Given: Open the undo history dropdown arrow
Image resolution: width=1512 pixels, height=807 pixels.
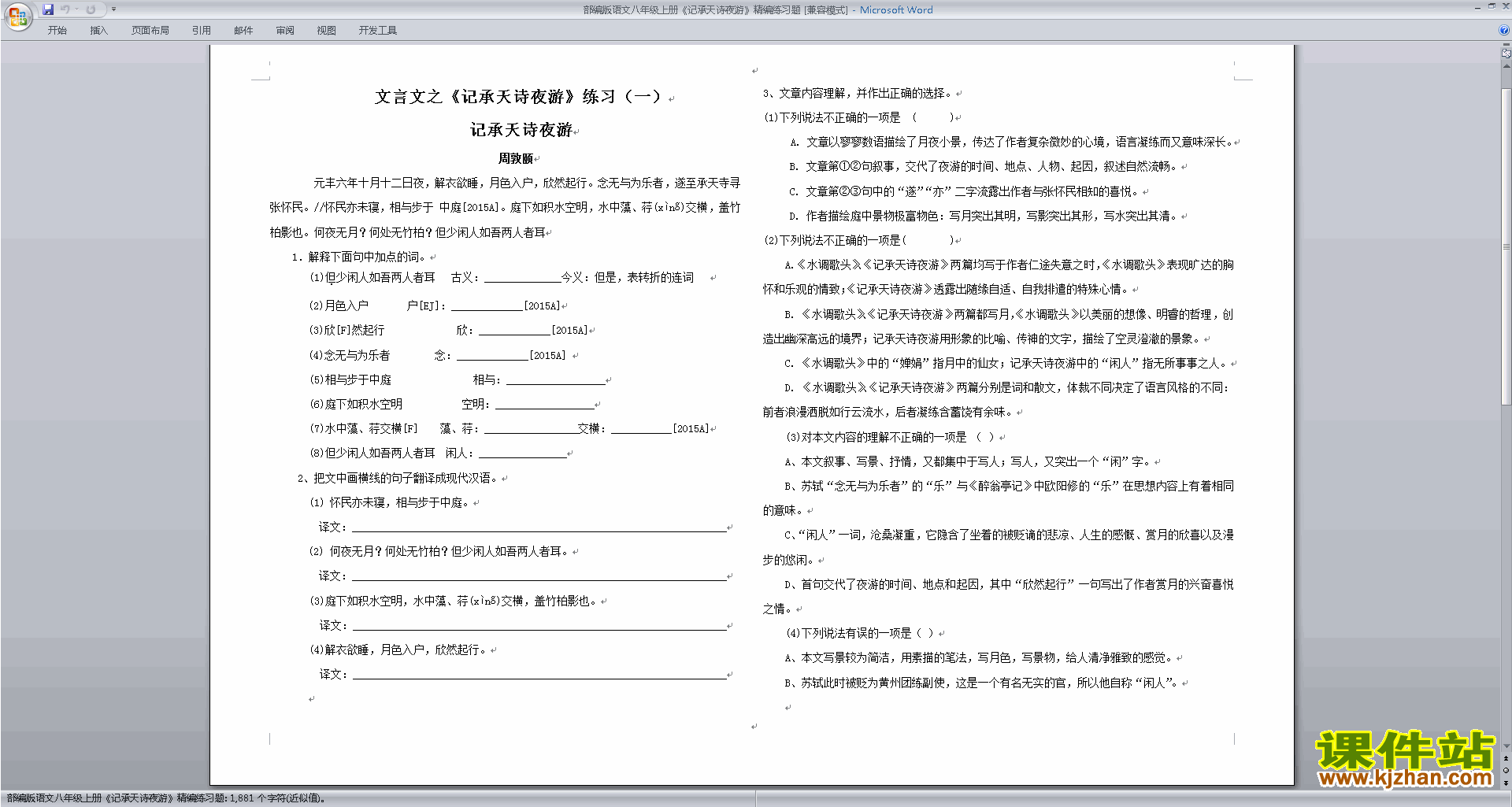Looking at the screenshot, I should coord(76,9).
